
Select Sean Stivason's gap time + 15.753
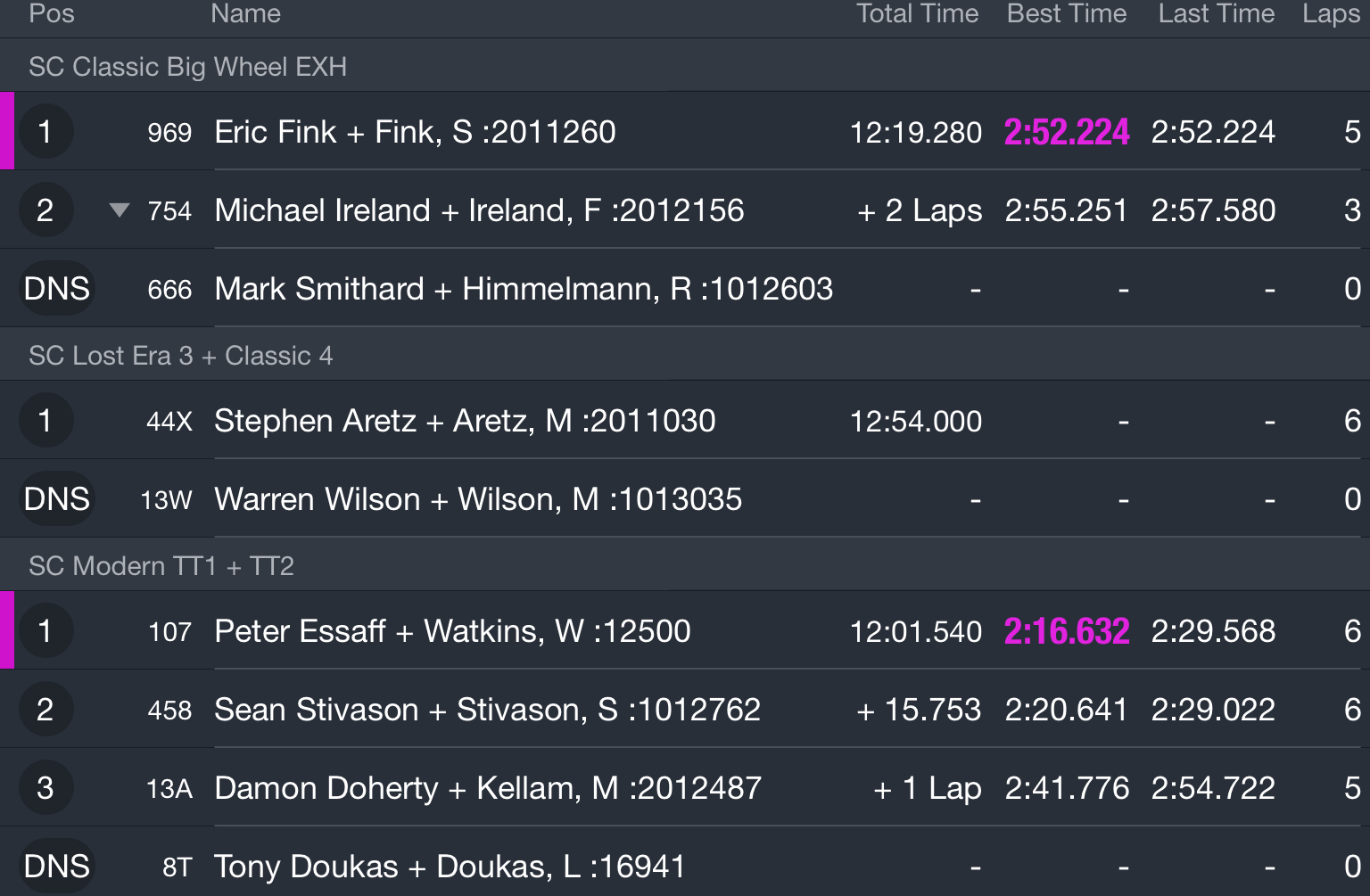tap(919, 710)
